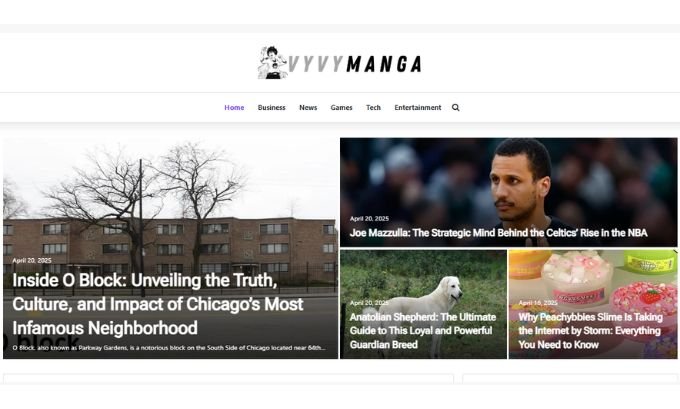The image size is (680, 409).
Task: Select the News navigation link
Action: [308, 108]
